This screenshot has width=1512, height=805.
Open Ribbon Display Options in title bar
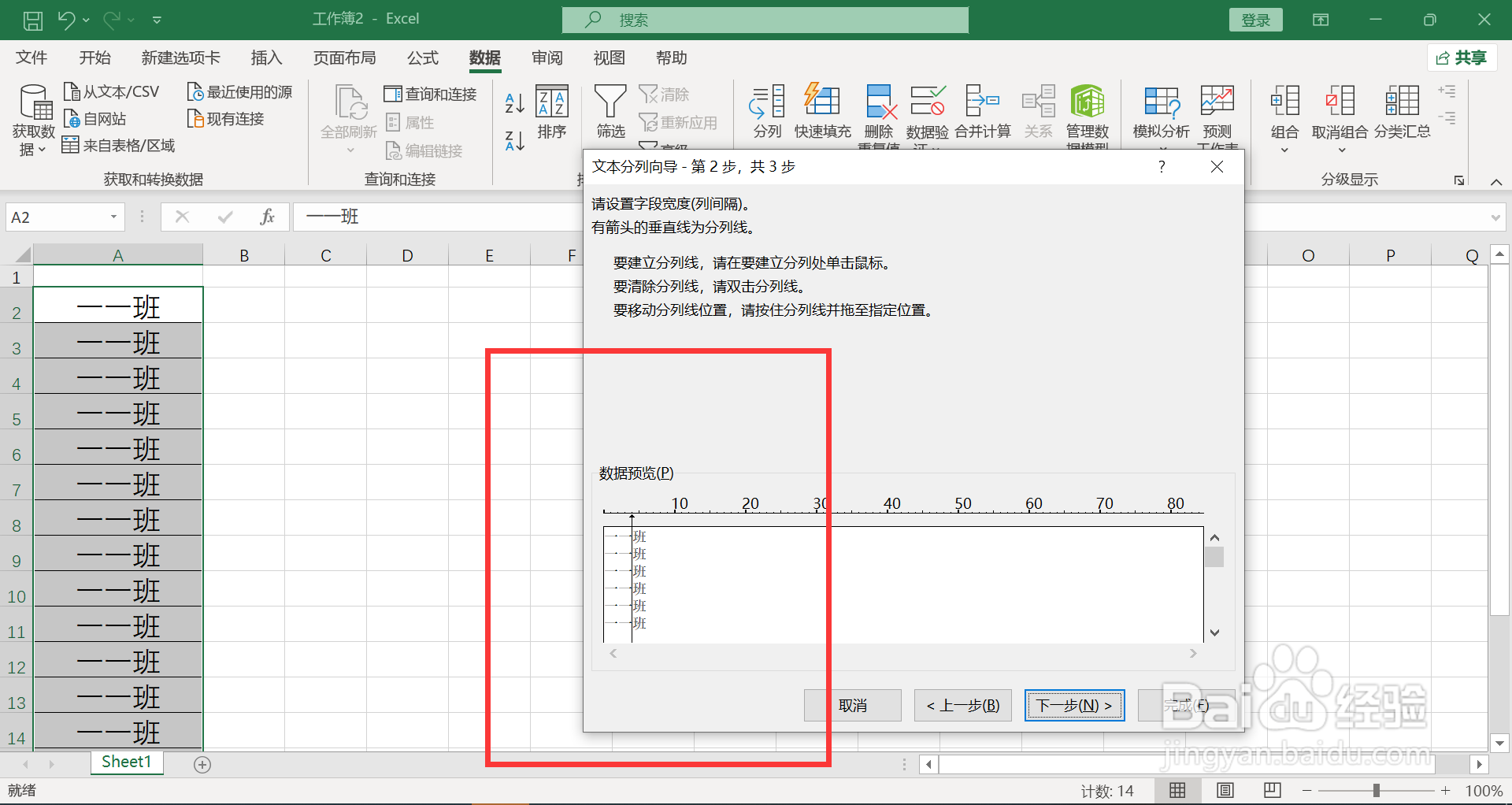pyautogui.click(x=1321, y=20)
